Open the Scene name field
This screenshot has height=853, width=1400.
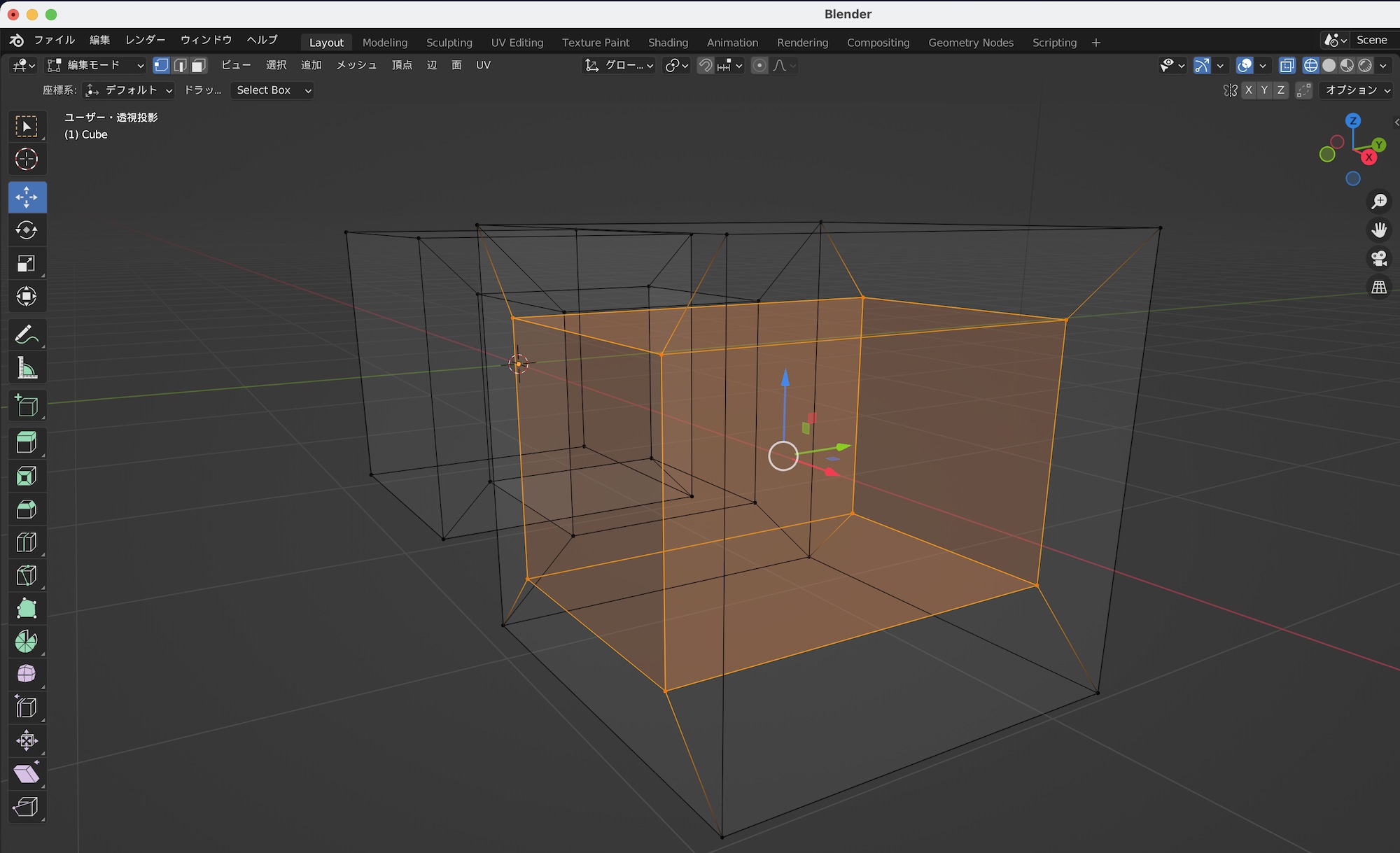click(x=1371, y=40)
